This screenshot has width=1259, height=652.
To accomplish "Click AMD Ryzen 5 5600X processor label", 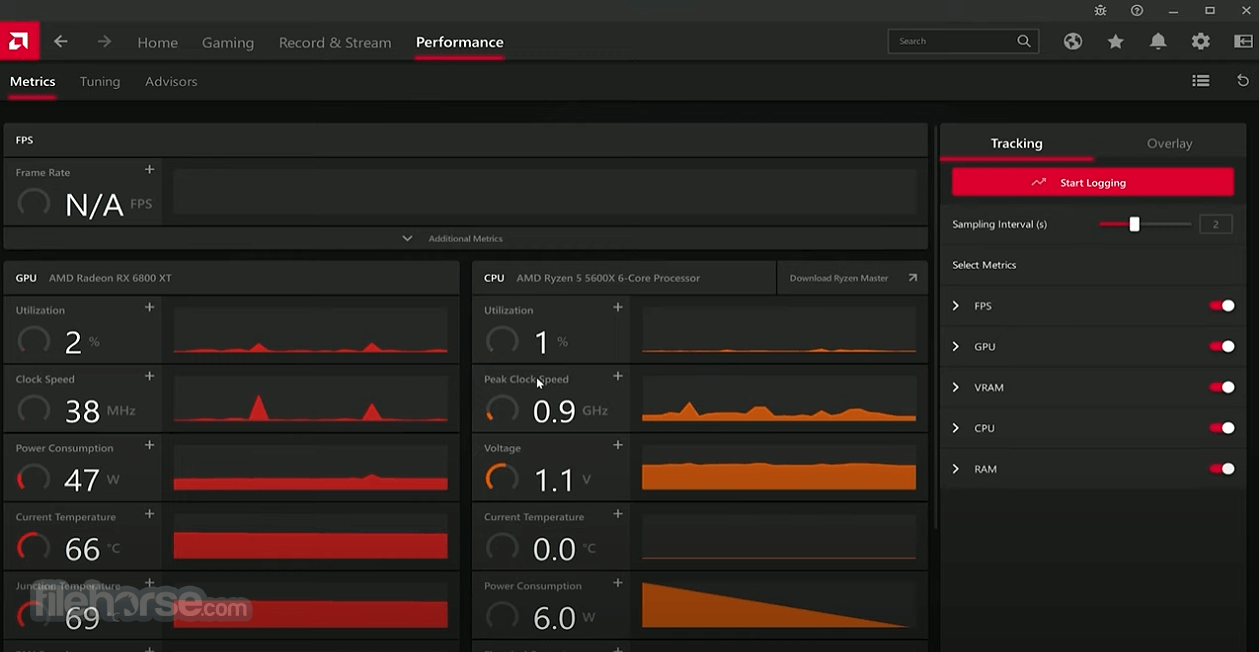I will pos(608,278).
